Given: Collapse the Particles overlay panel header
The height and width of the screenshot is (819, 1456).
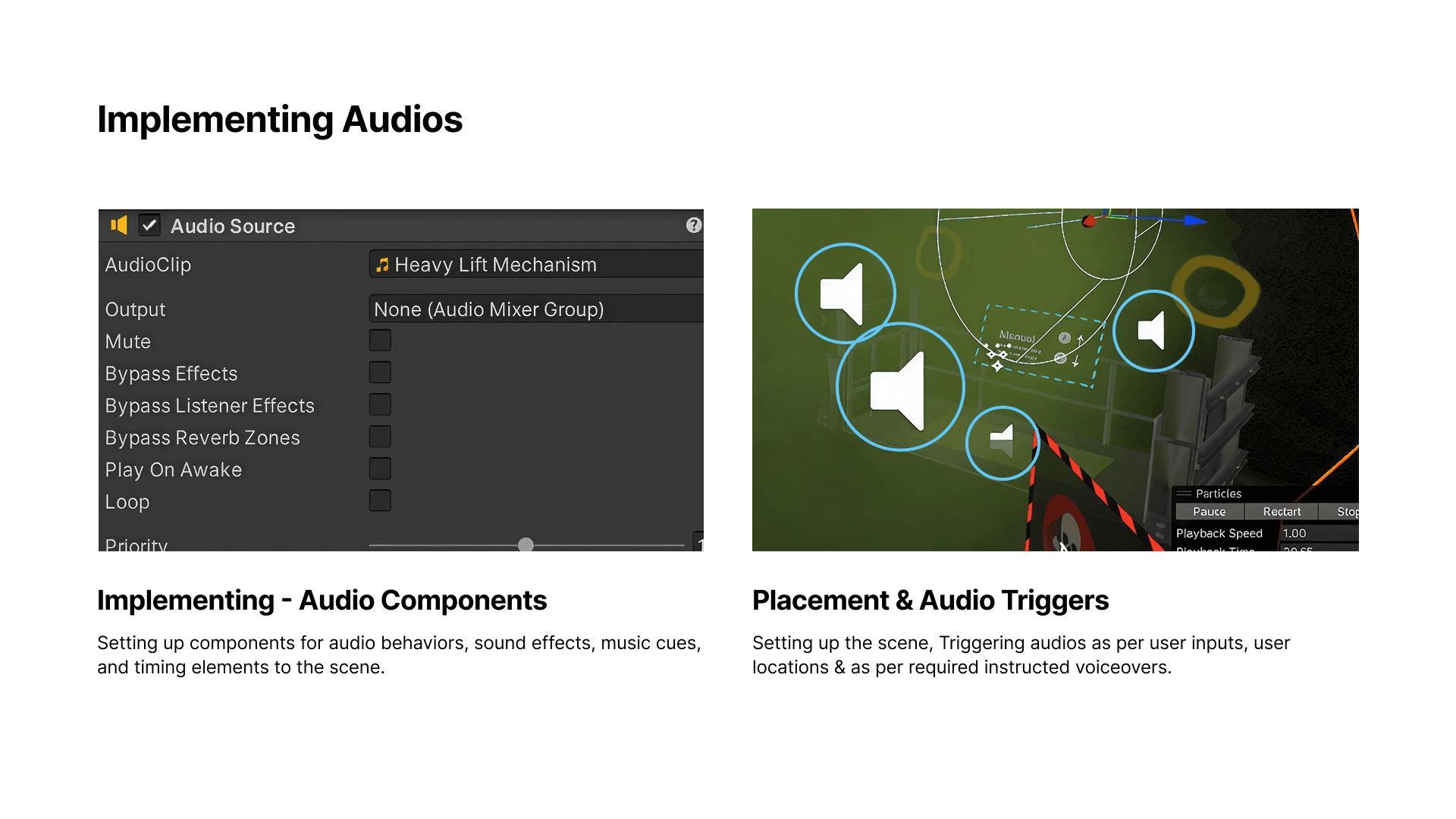Looking at the screenshot, I should (x=1218, y=494).
